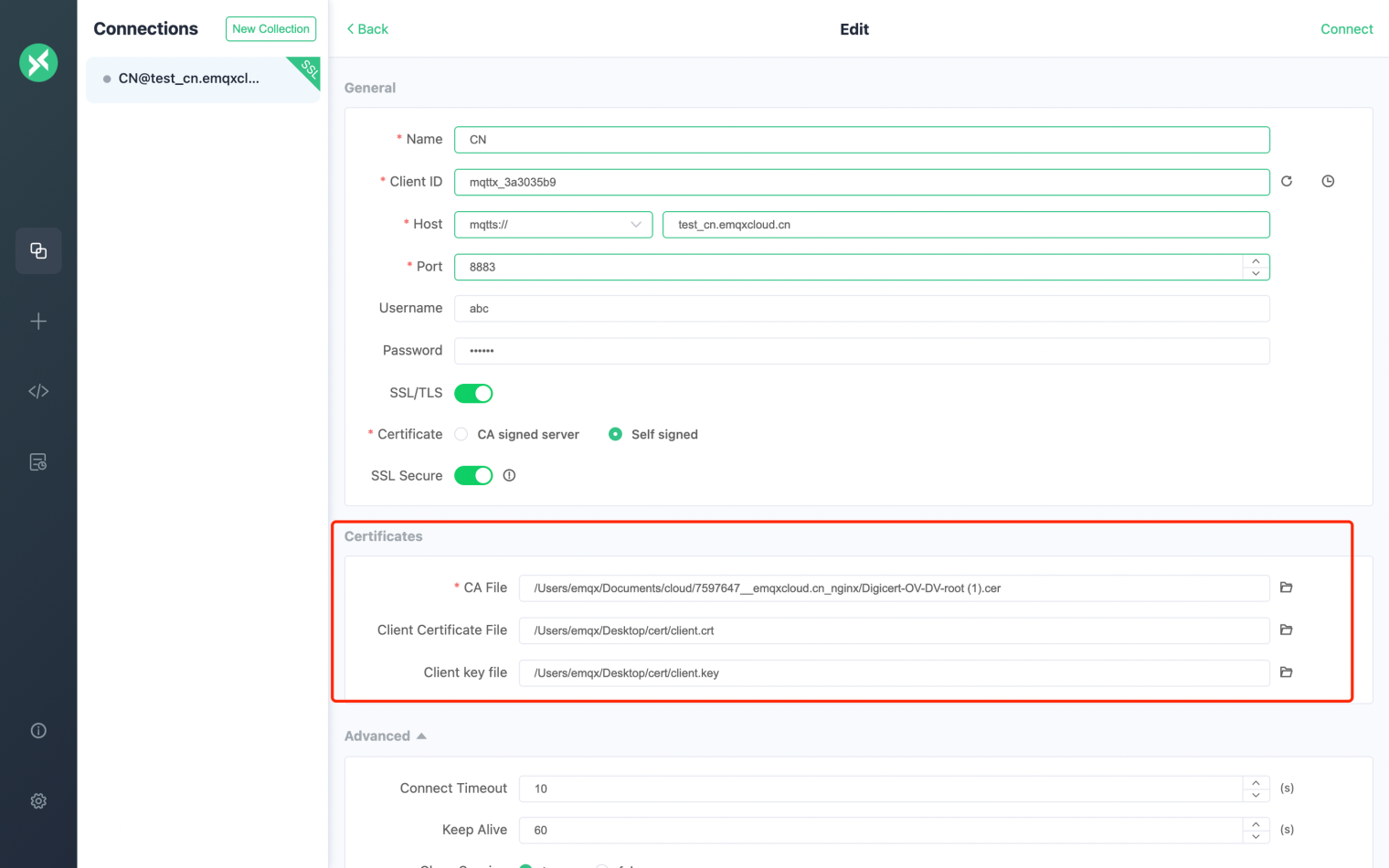Increase Connect Timeout value
The width and height of the screenshot is (1389, 868).
click(1256, 783)
